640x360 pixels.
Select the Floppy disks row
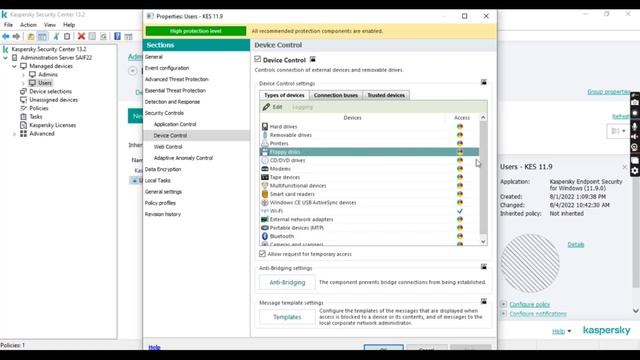[x=369, y=152]
